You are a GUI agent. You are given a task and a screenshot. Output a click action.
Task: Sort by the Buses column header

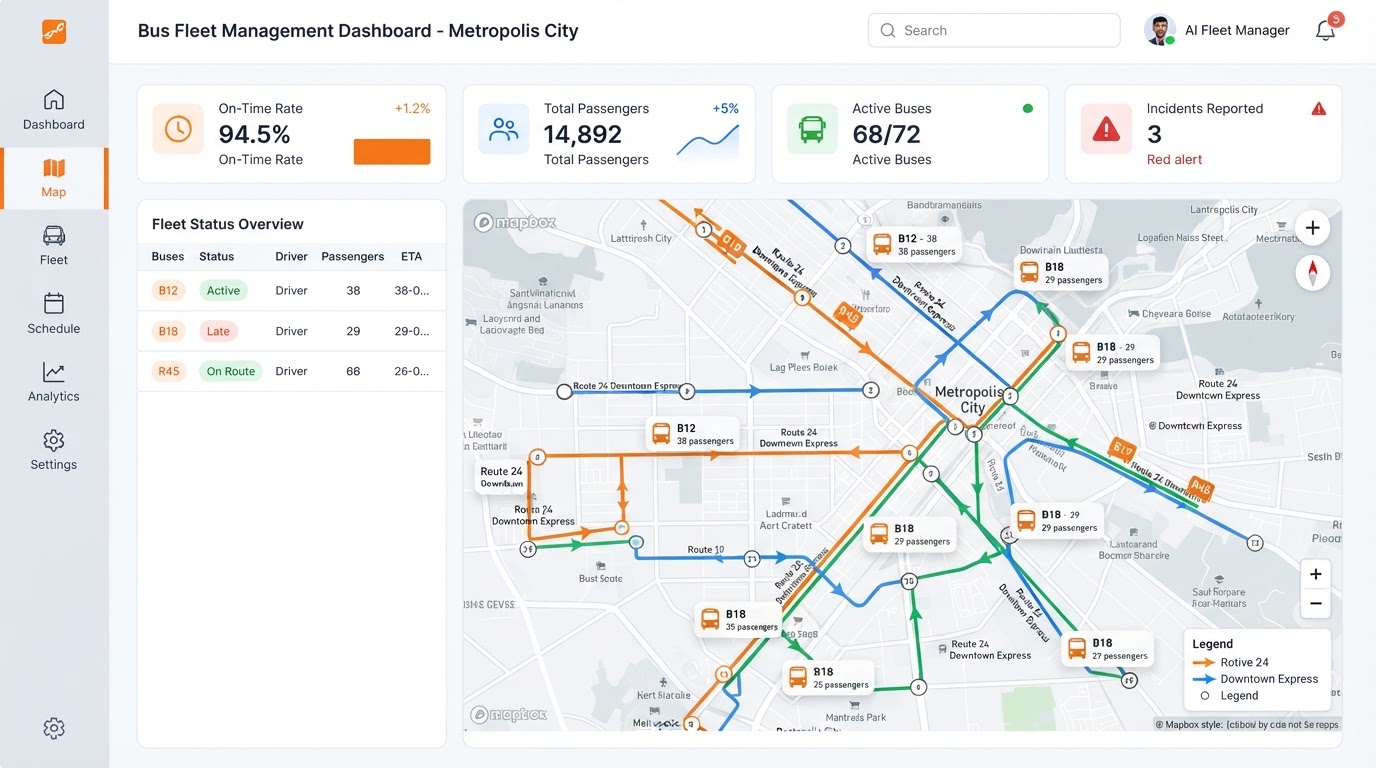[168, 256]
